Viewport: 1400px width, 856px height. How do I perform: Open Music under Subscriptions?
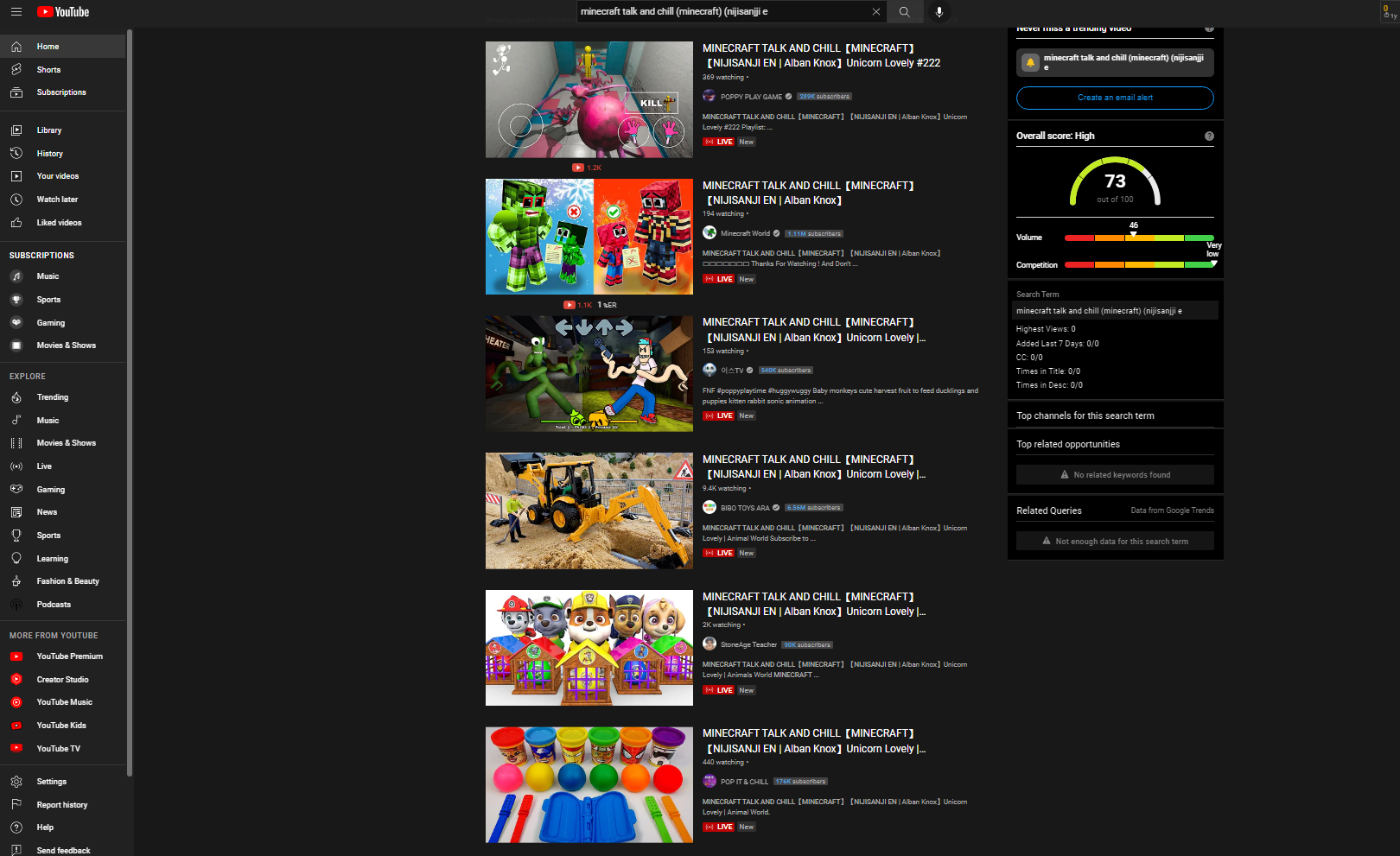[x=63, y=276]
